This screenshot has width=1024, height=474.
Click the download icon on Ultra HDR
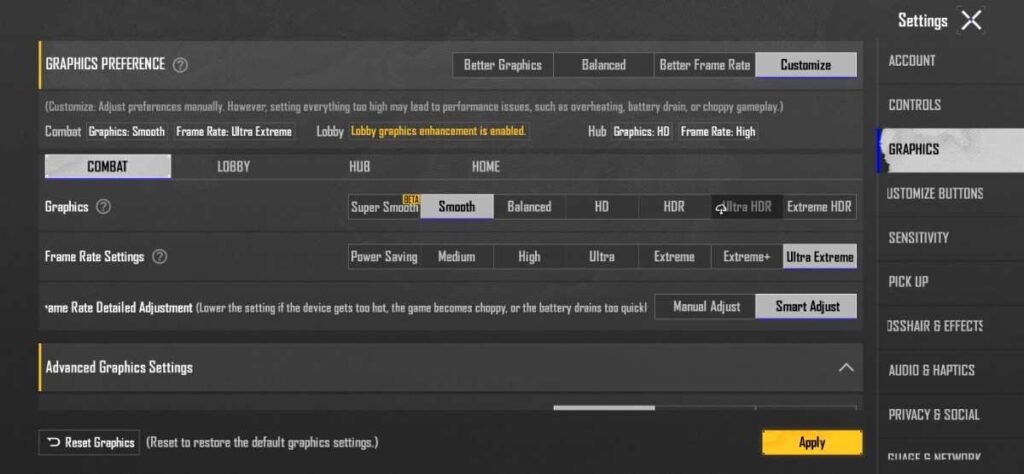point(720,208)
